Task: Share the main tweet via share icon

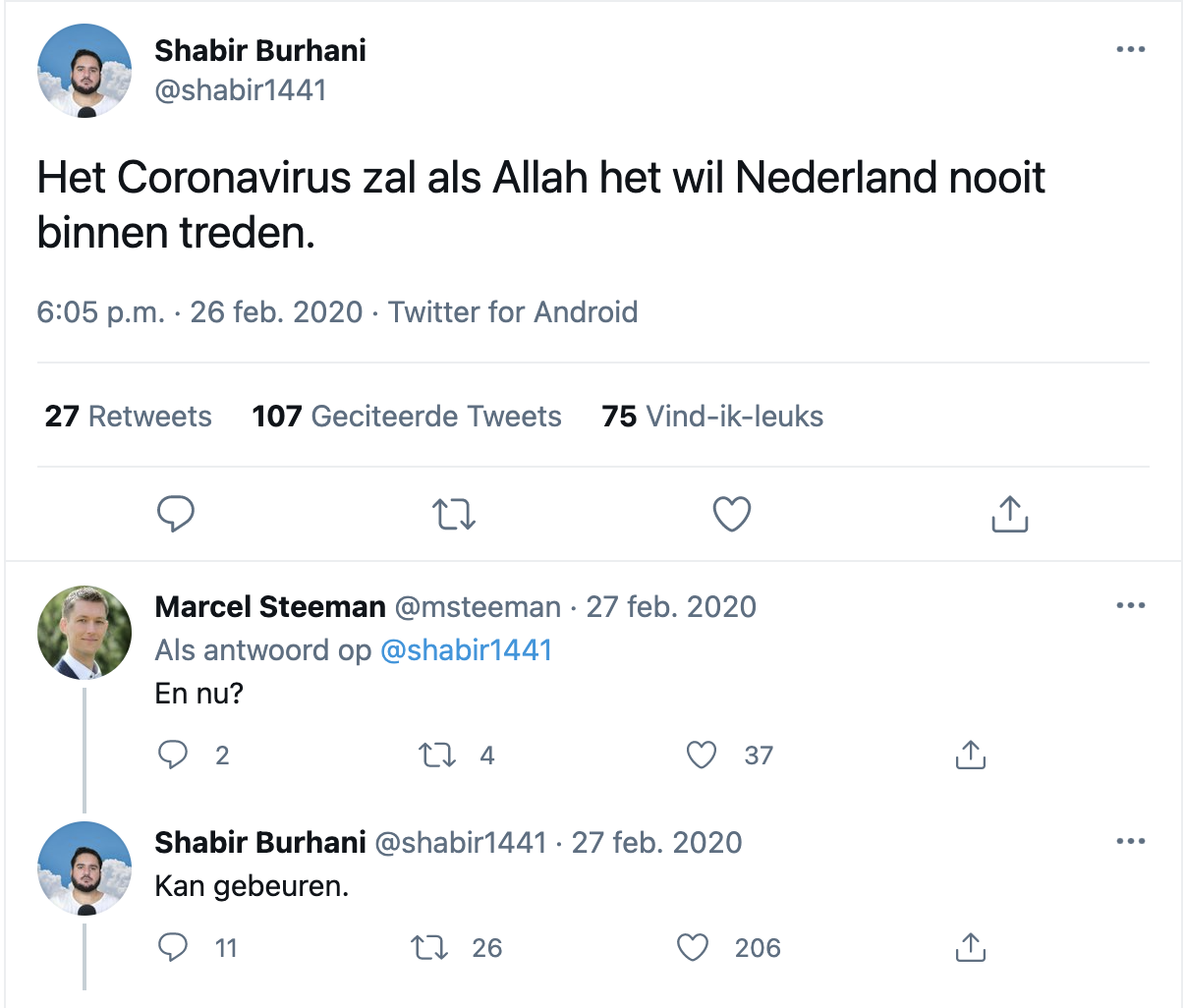Action: pyautogui.click(x=1009, y=514)
